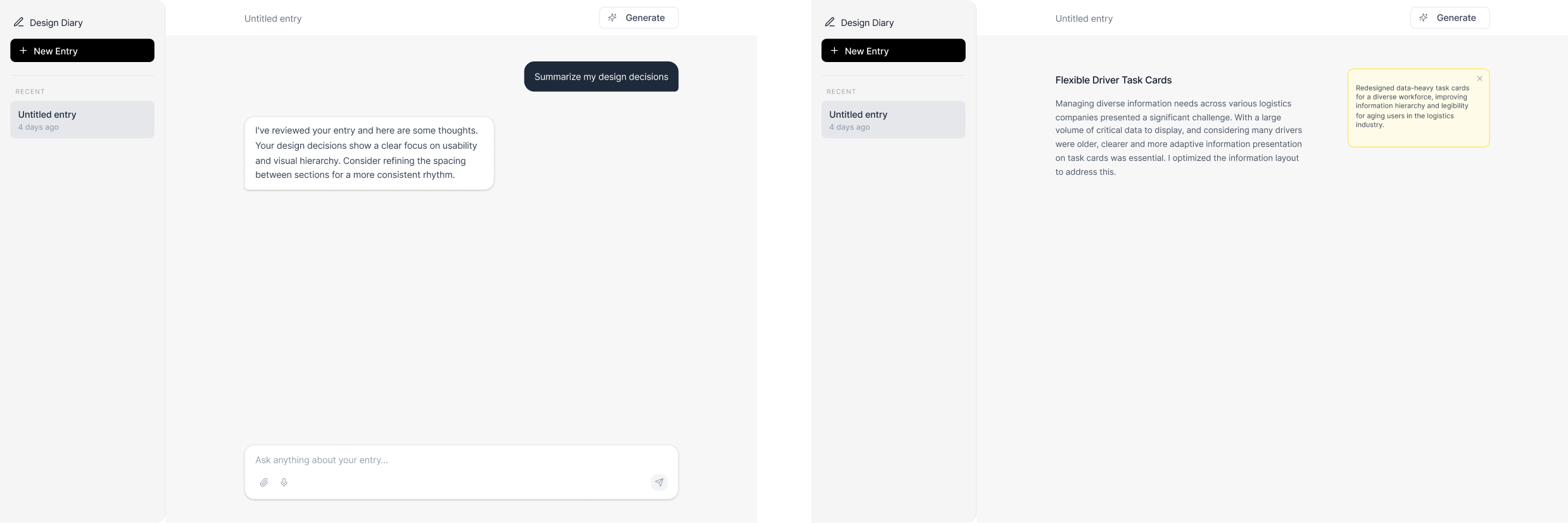Click the Flexible Driver Task Cards heading
Screen dimensions: 1568x523
(x=1113, y=80)
